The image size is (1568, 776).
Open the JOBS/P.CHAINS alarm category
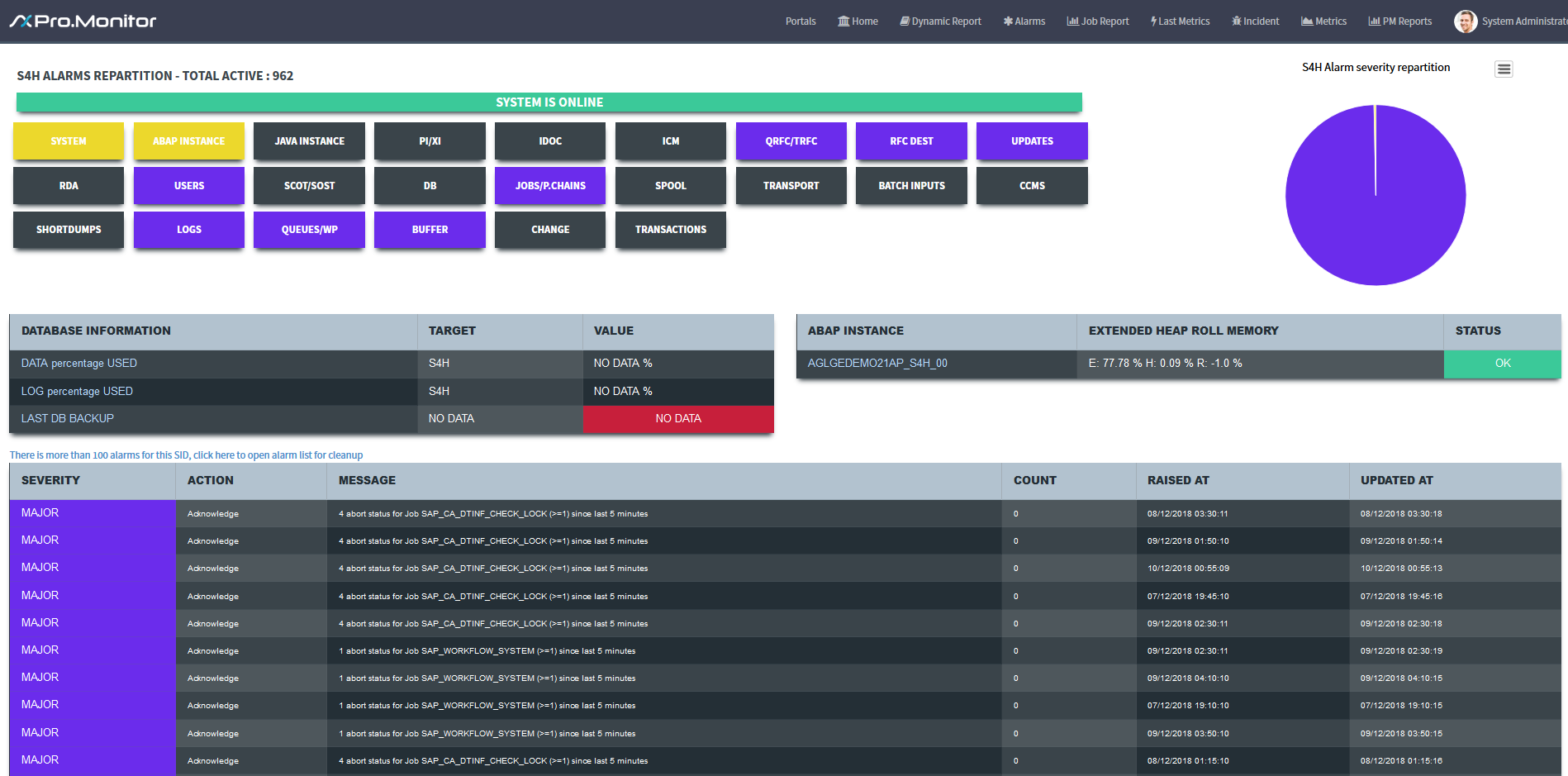(x=550, y=186)
